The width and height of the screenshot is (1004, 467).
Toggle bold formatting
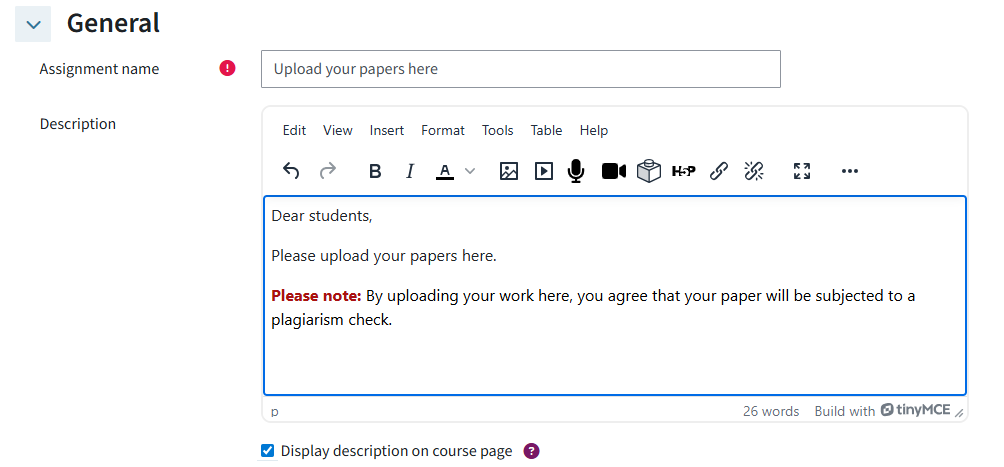pos(375,171)
